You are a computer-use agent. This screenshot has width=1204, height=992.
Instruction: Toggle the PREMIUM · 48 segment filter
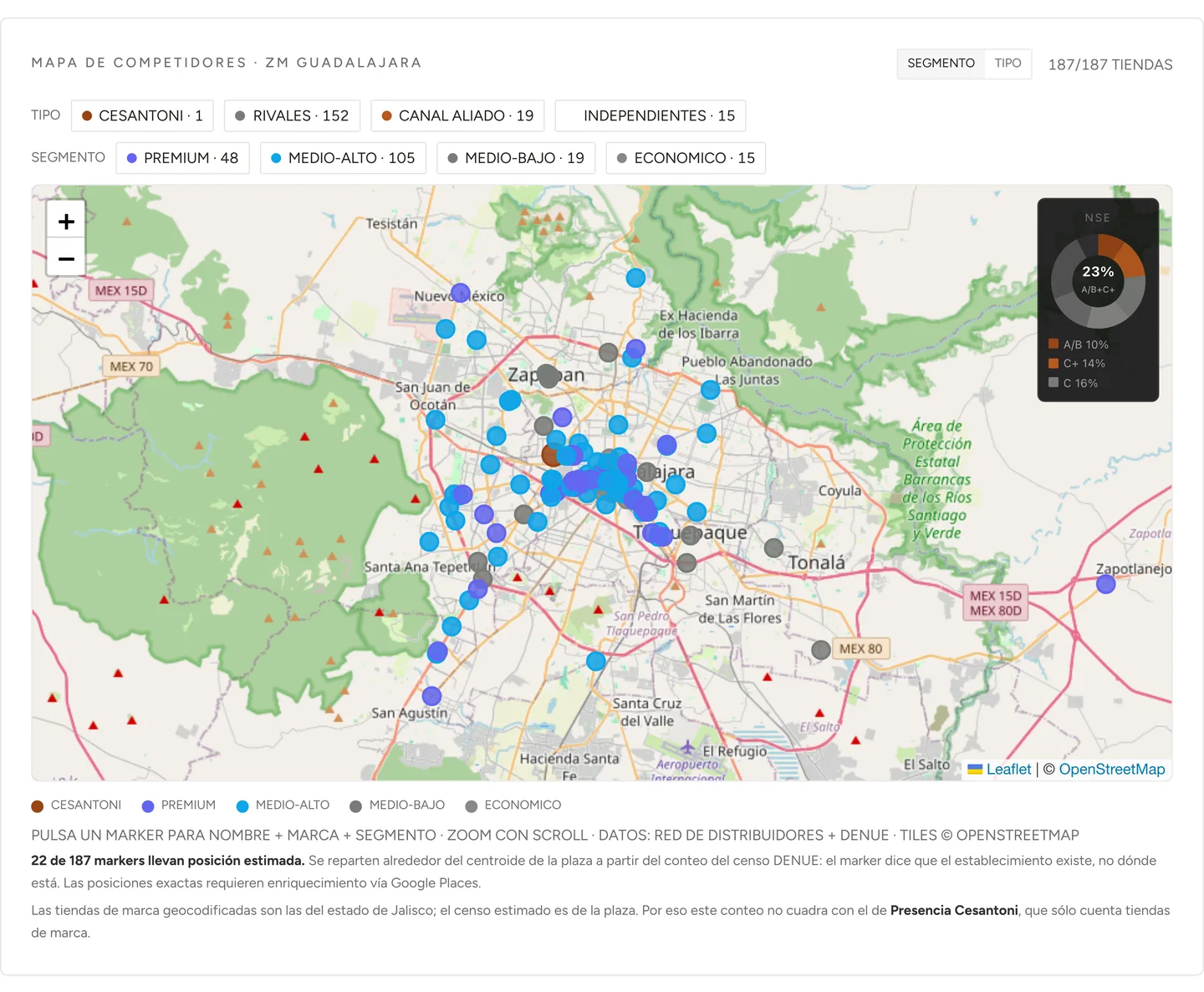tap(182, 158)
